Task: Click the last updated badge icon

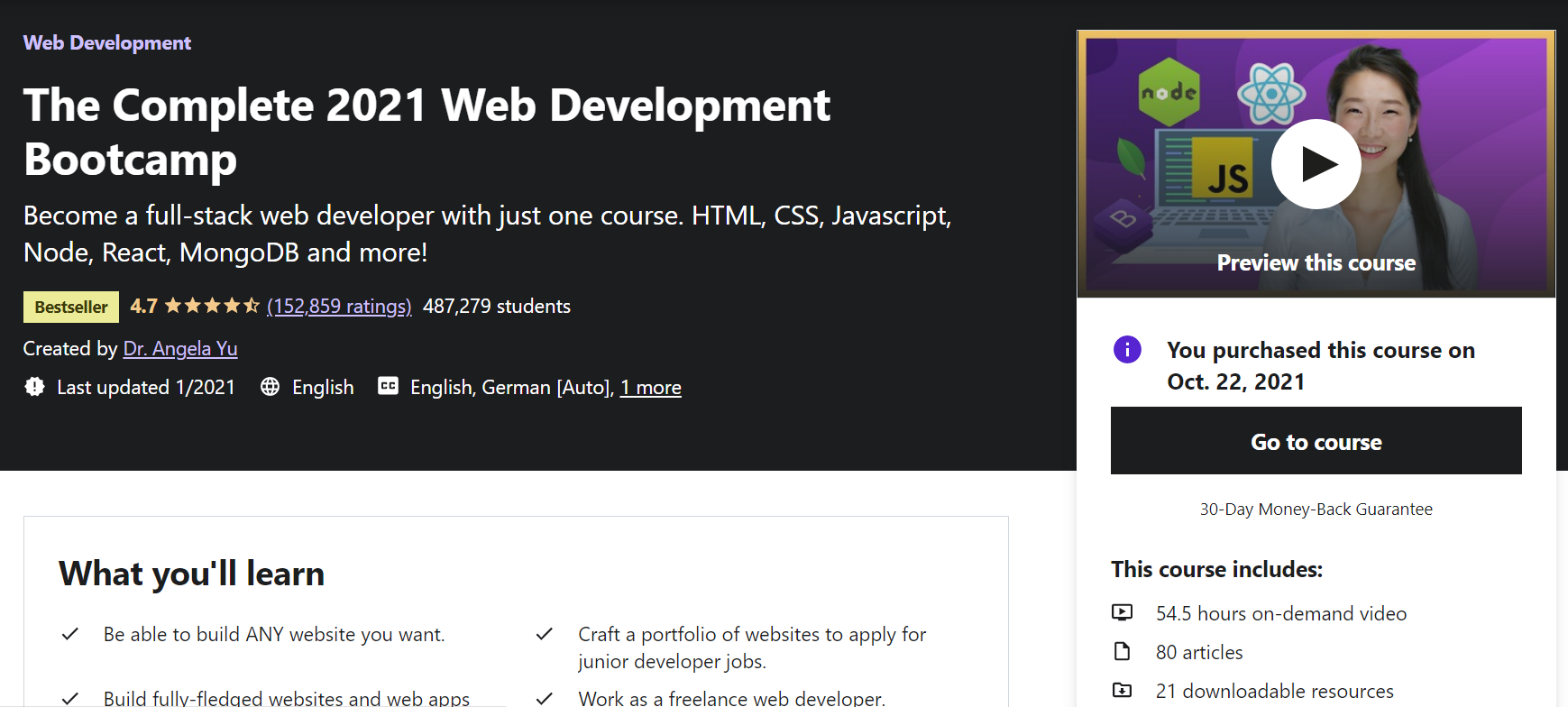Action: click(x=34, y=387)
